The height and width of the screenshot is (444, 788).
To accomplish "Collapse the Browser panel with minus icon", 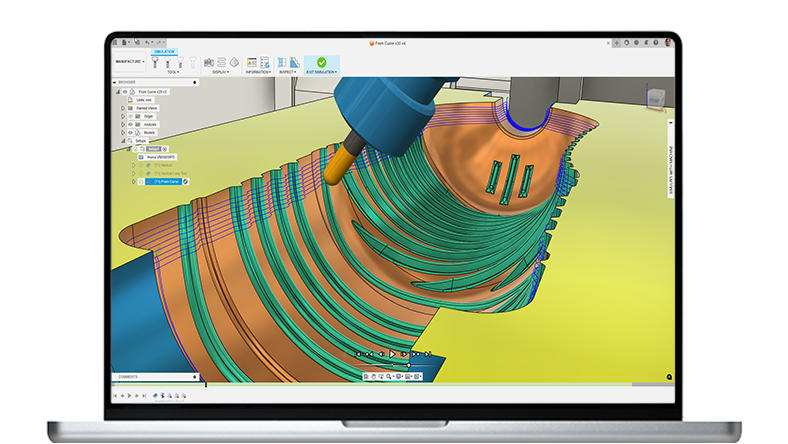I will [115, 82].
